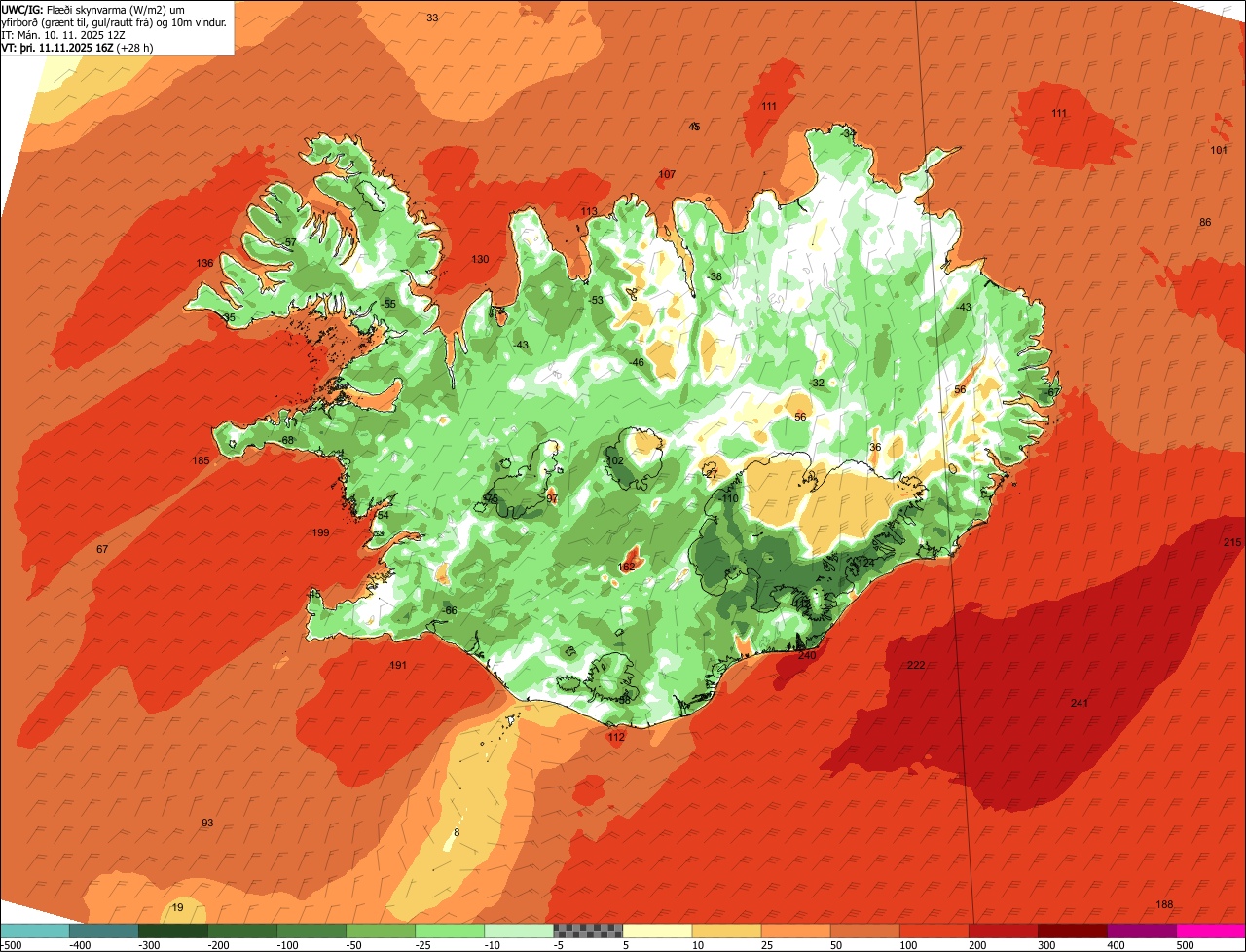Image resolution: width=1246 pixels, height=952 pixels.
Task: Click the map value '112'
Action: [x=616, y=737]
